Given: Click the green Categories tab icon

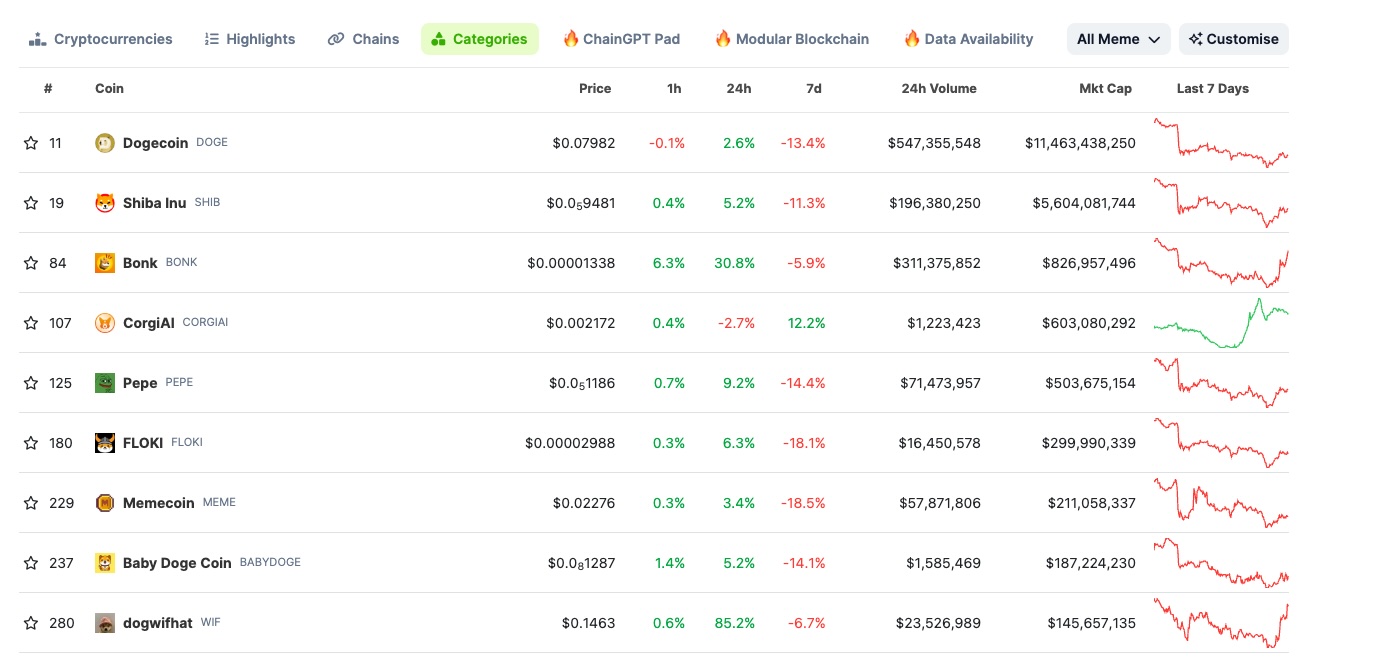Looking at the screenshot, I should [438, 39].
